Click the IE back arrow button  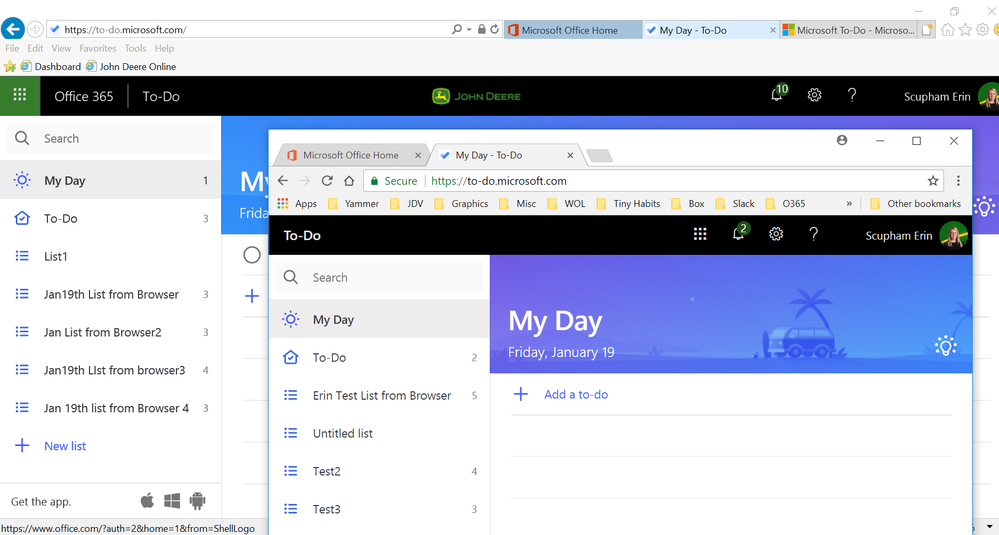13,29
